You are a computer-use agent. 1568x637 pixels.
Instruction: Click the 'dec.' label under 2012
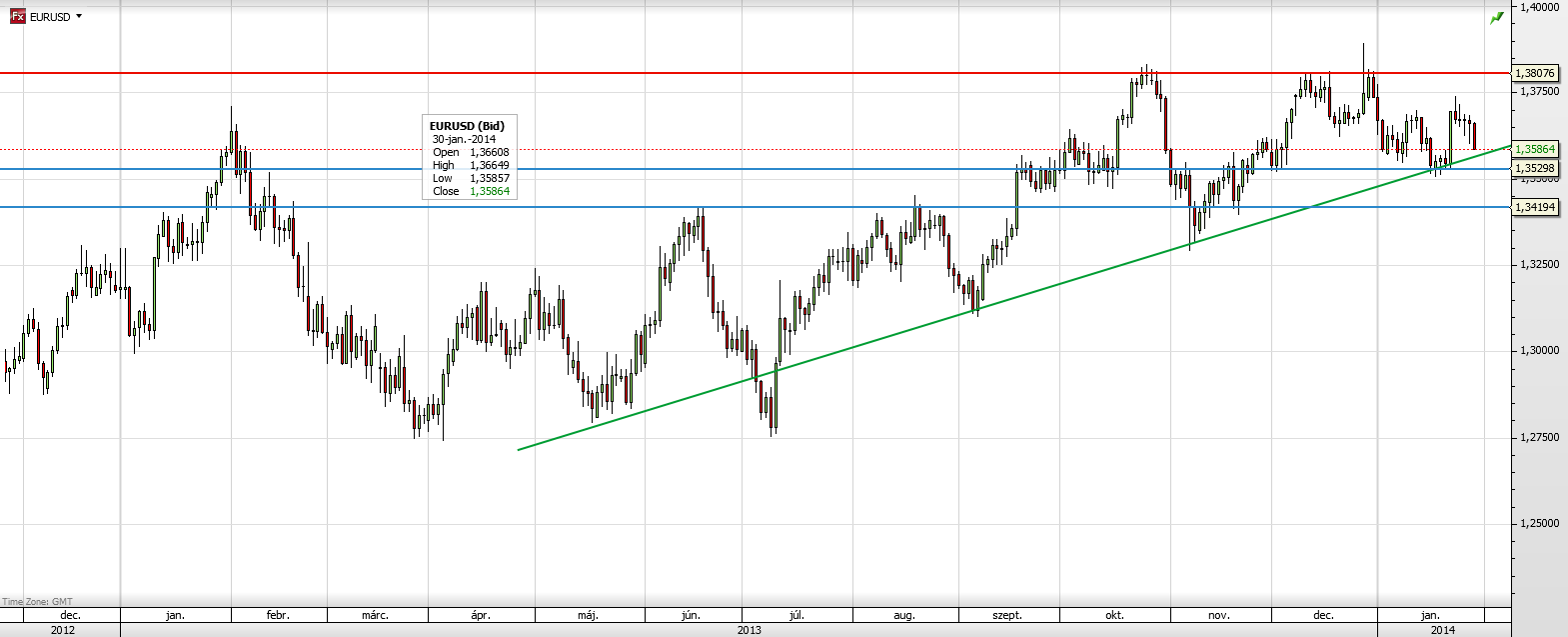(x=70, y=616)
